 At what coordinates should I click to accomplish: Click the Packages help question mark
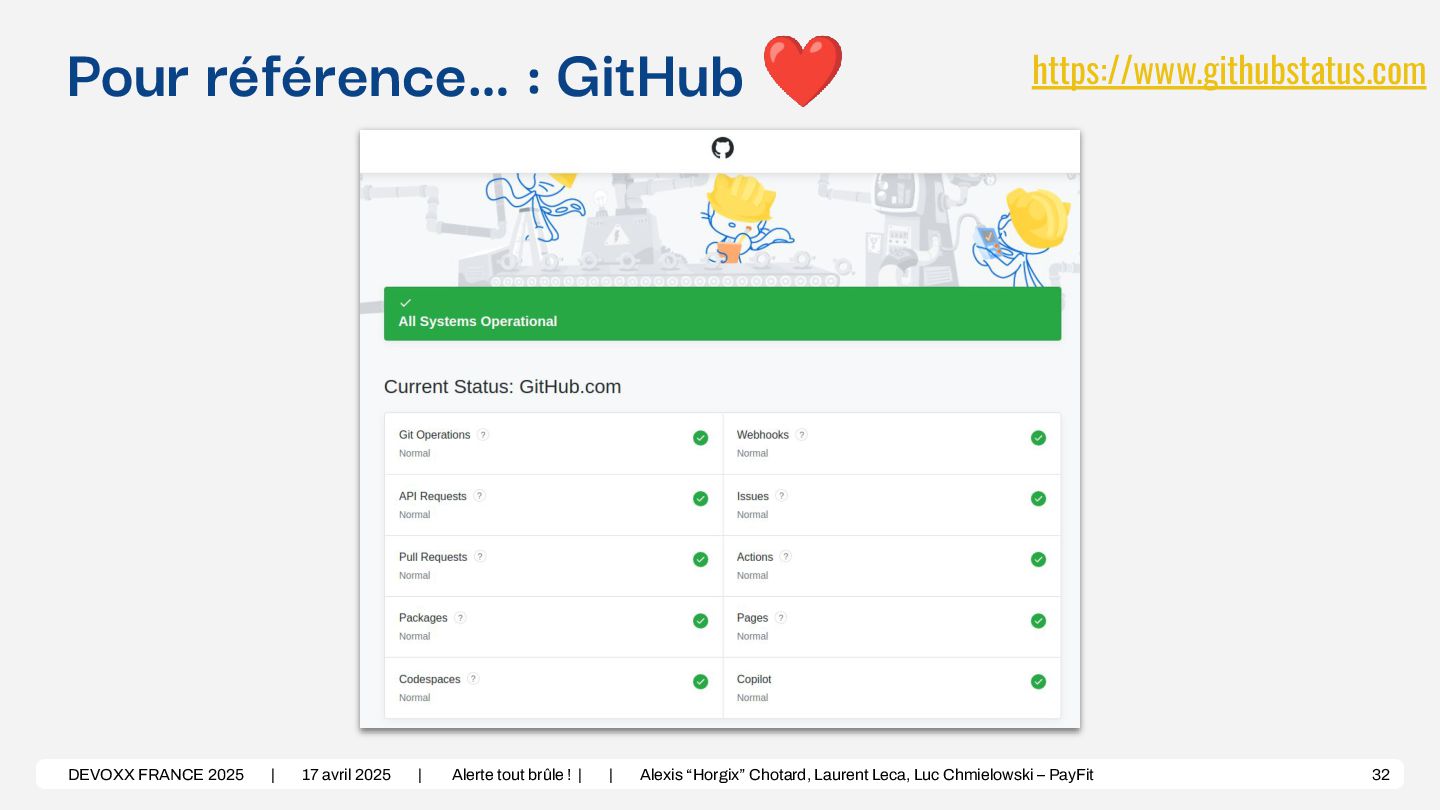click(460, 618)
